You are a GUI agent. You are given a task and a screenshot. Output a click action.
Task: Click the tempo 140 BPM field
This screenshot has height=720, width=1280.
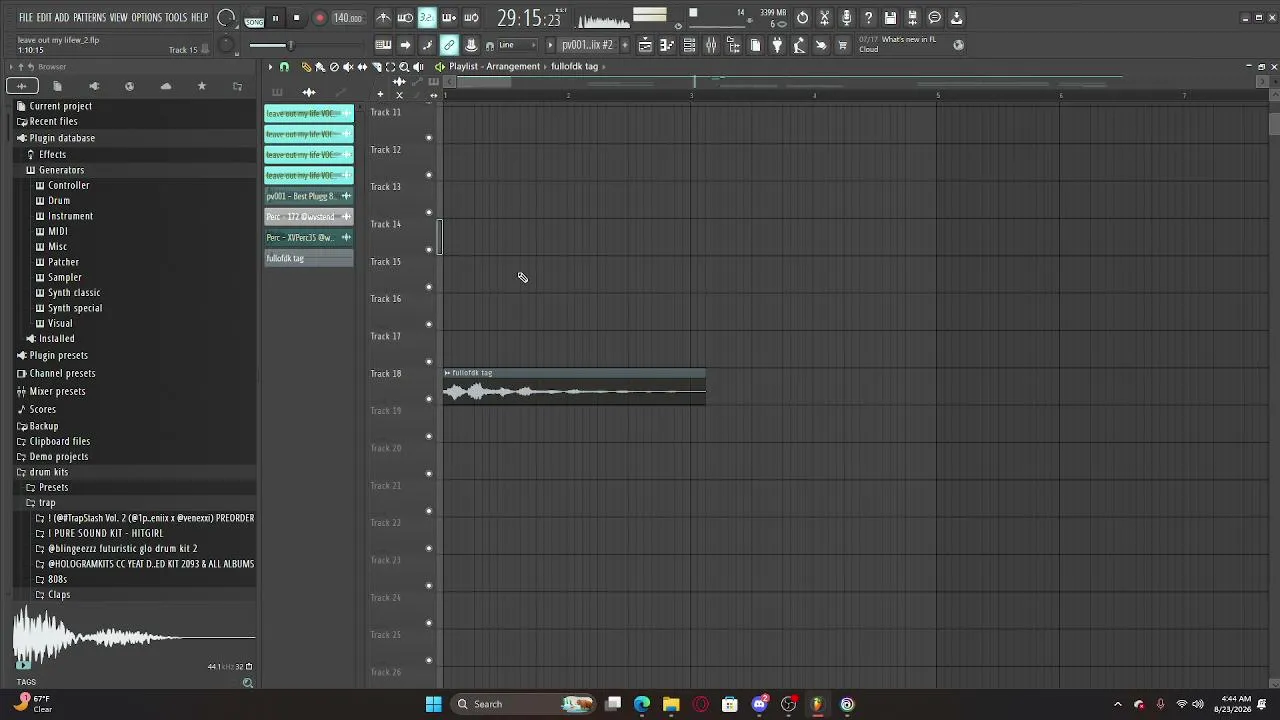pos(347,18)
